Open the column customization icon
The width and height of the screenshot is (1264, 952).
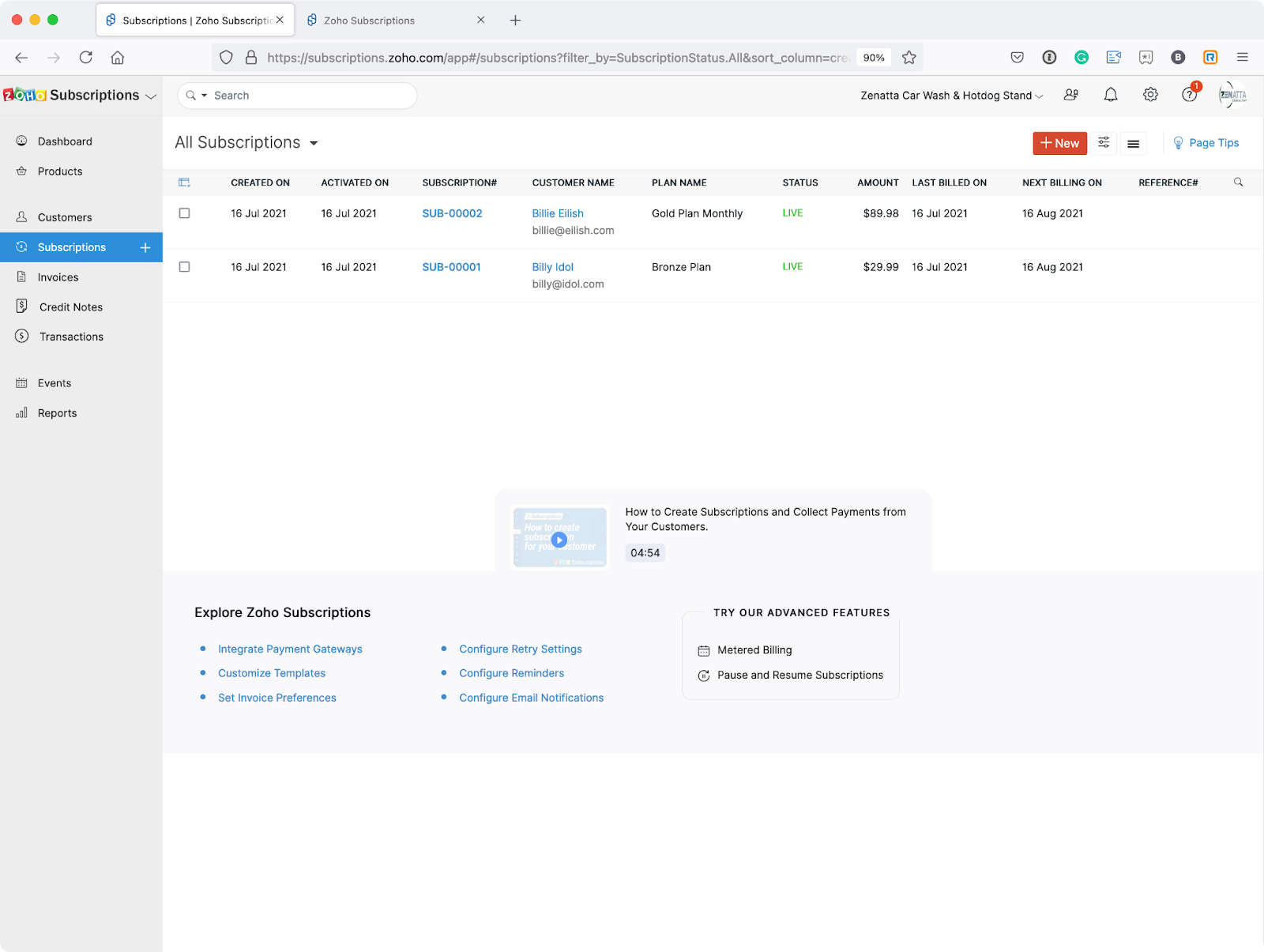pyautogui.click(x=184, y=182)
